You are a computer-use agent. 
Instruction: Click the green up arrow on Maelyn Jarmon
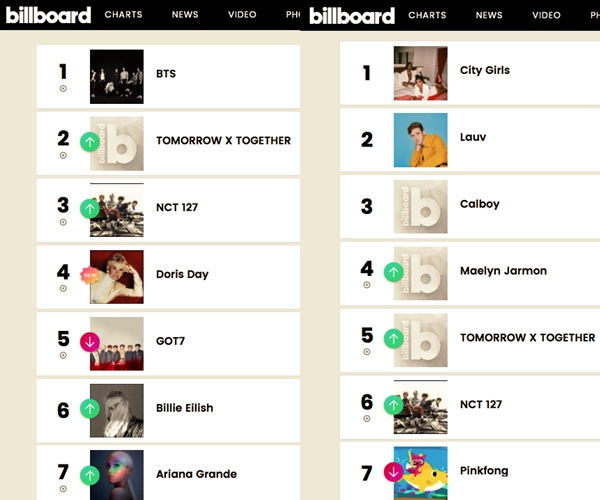393,271
